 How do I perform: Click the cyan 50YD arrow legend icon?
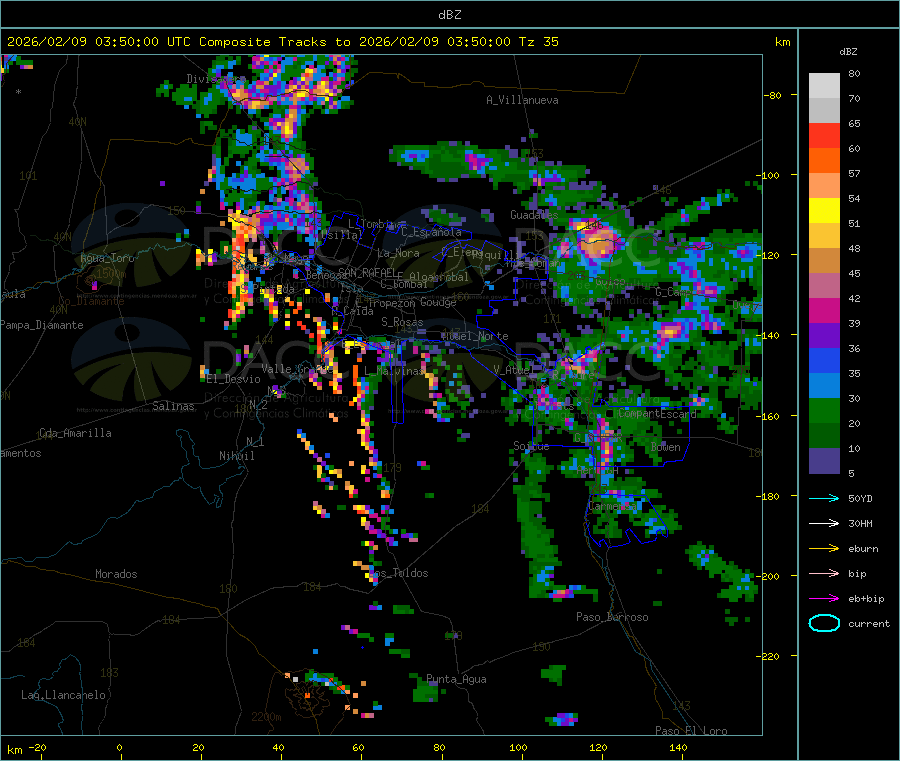click(x=824, y=498)
